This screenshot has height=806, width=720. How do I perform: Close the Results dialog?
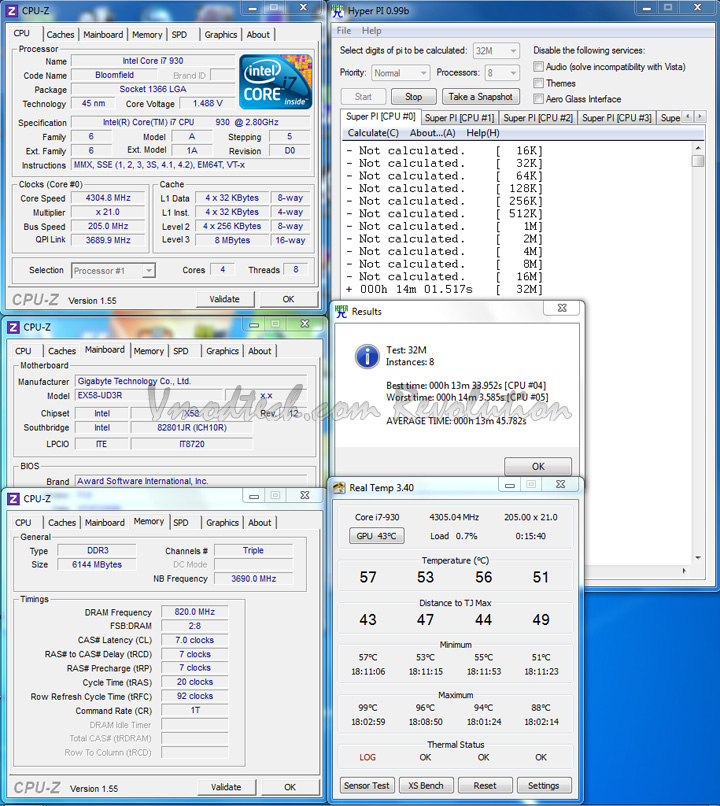pyautogui.click(x=562, y=308)
